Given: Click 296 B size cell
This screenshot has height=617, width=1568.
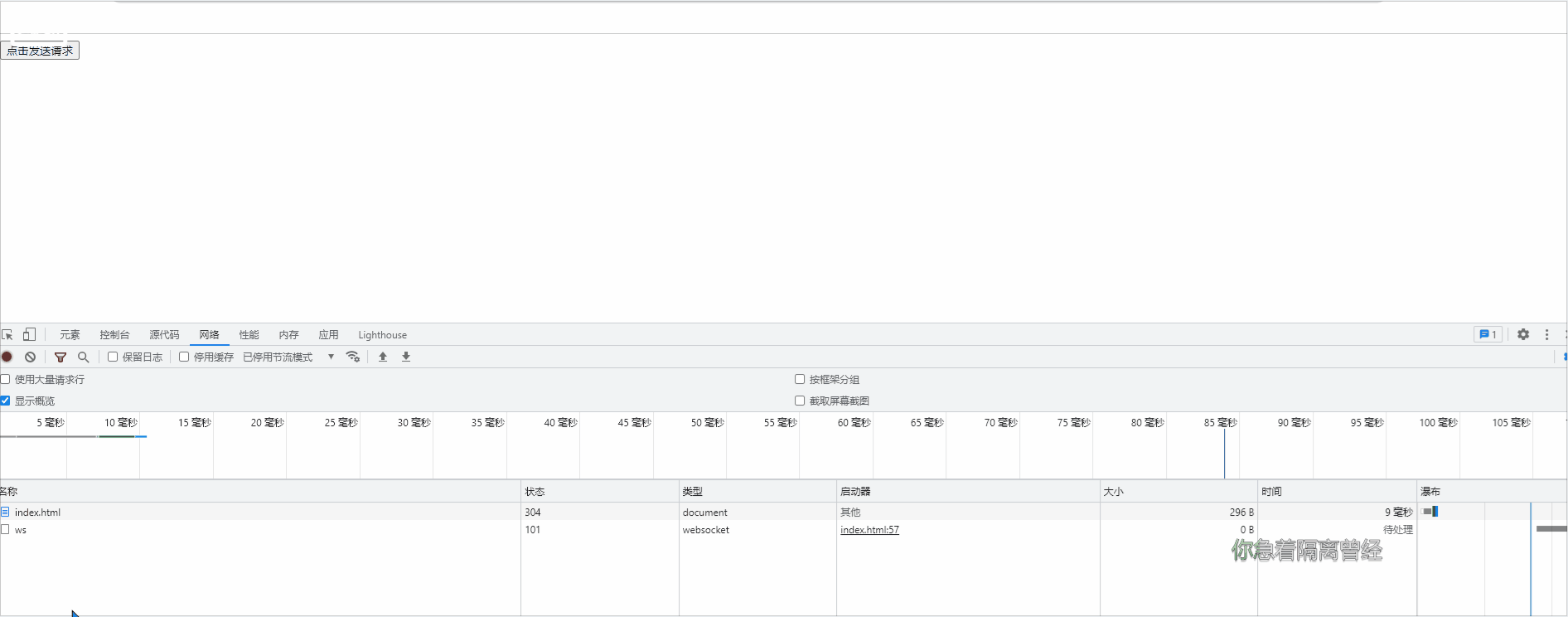Looking at the screenshot, I should tap(1241, 513).
